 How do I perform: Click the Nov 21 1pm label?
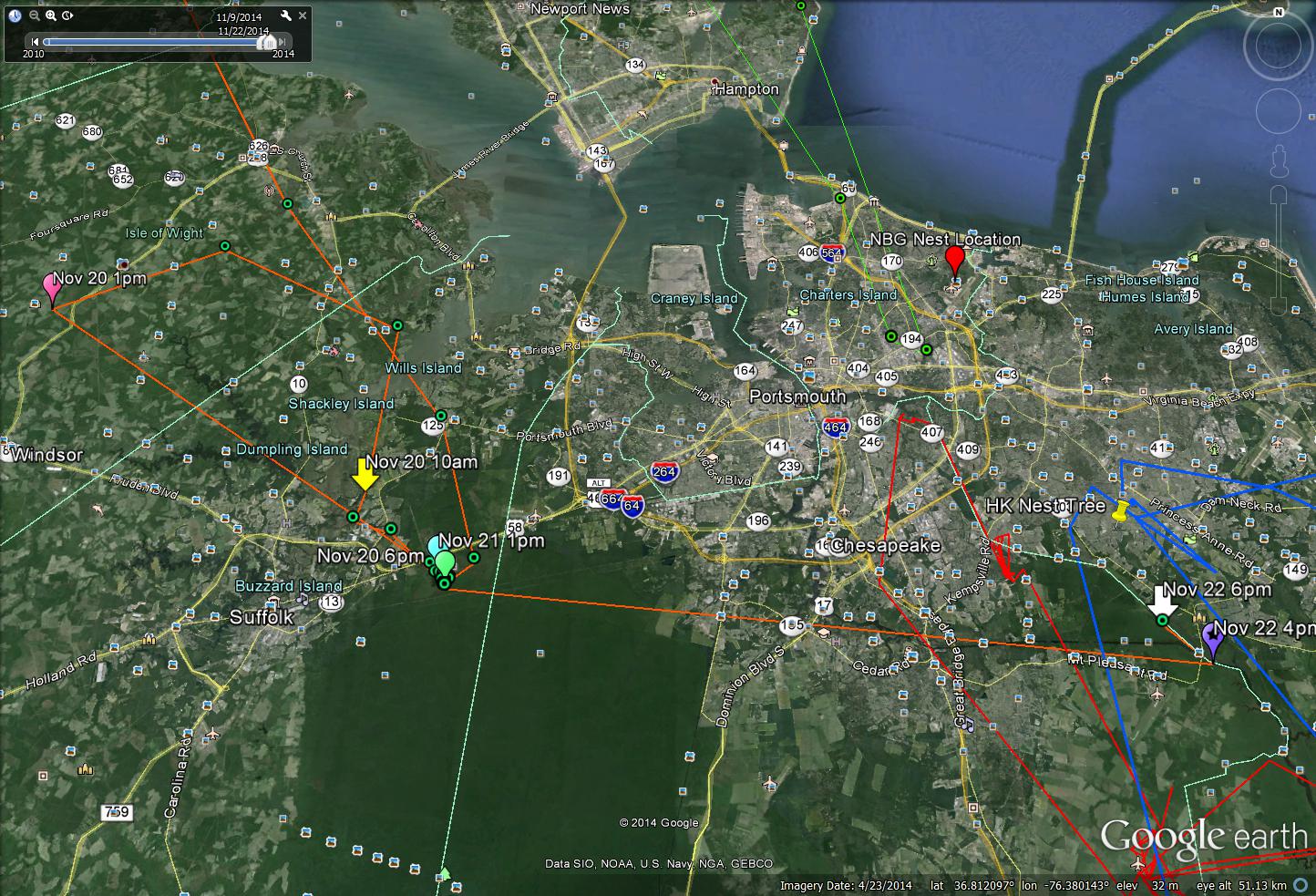point(492,541)
